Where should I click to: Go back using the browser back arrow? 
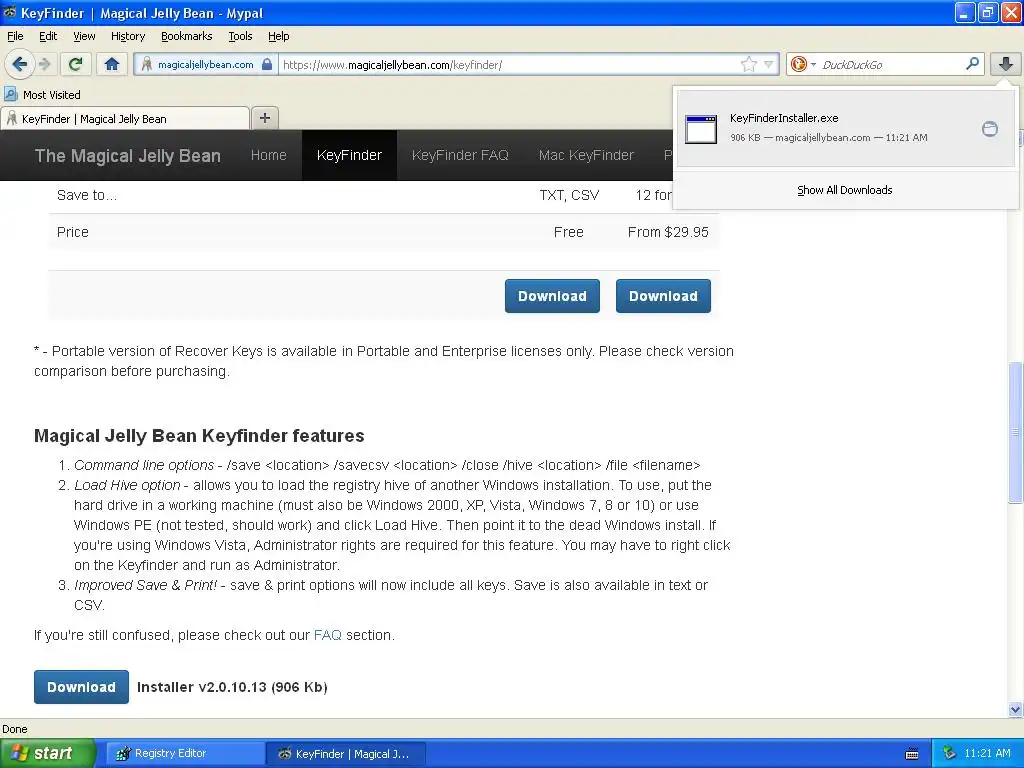click(20, 64)
